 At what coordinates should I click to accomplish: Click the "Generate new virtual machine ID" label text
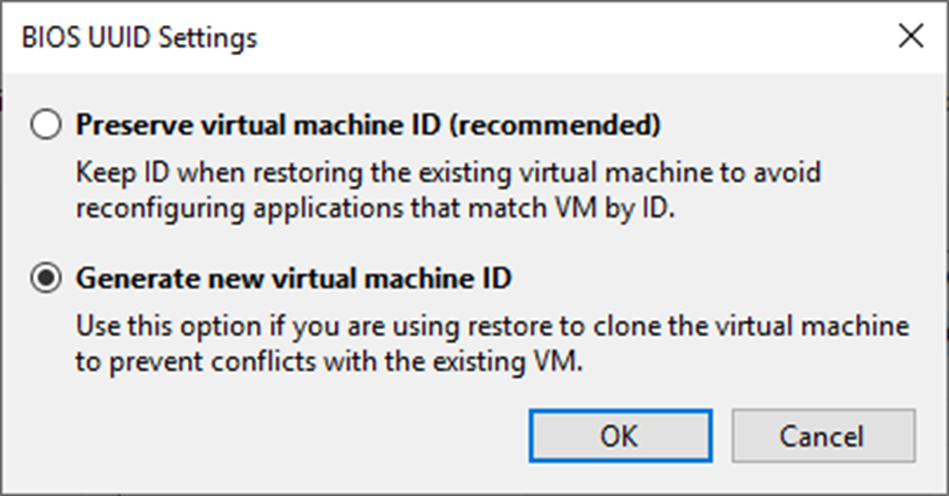click(x=294, y=279)
